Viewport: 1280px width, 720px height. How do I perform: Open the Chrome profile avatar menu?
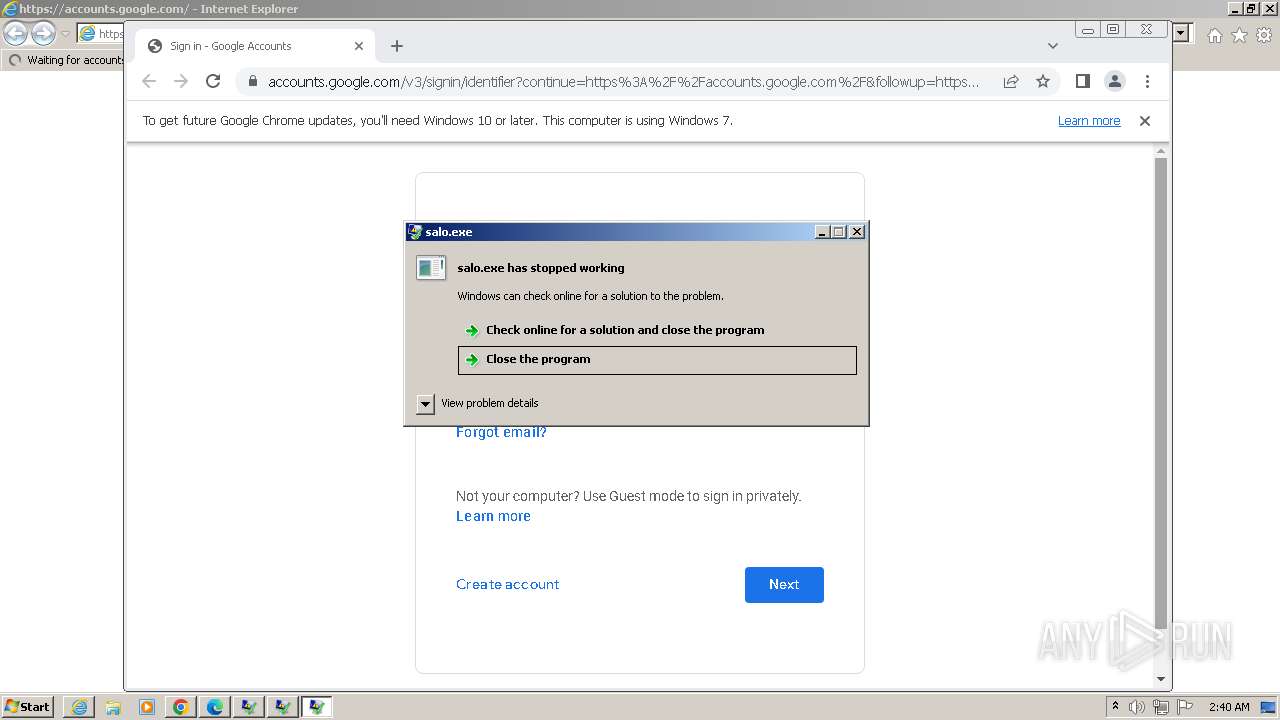pyautogui.click(x=1115, y=81)
